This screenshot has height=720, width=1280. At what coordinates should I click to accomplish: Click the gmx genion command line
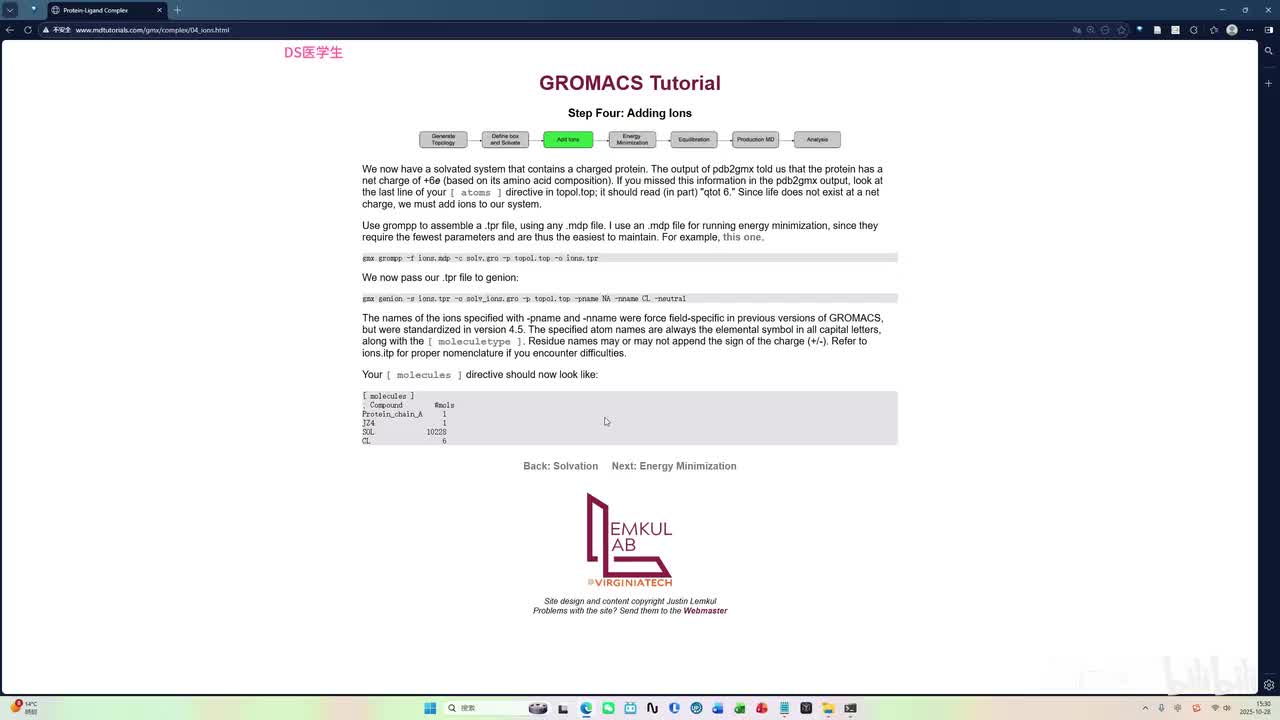coord(630,298)
